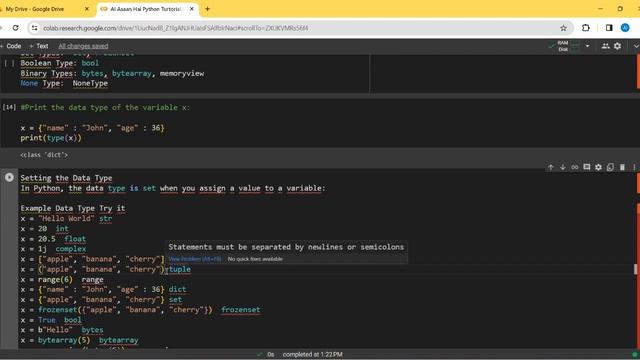Close the My Drive - Google Drive tab
This screenshot has height=360, width=640.
(87, 9)
